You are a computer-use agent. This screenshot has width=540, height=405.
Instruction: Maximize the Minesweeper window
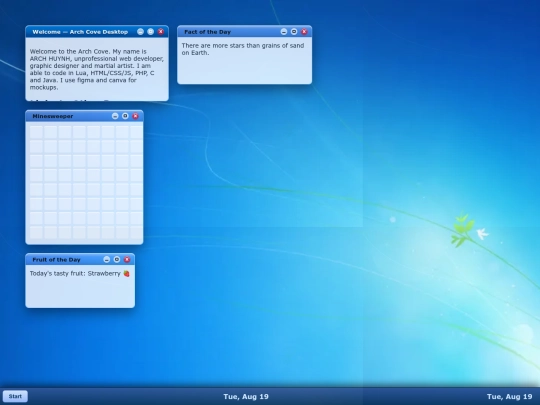(x=125, y=116)
